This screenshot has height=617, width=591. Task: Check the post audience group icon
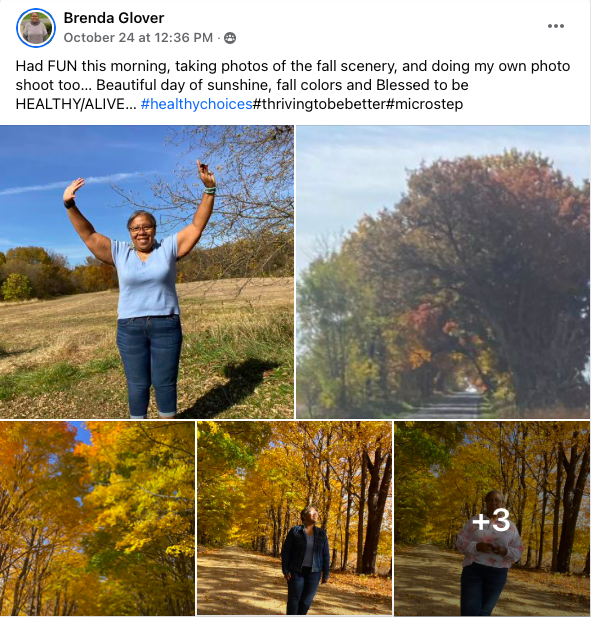click(230, 38)
